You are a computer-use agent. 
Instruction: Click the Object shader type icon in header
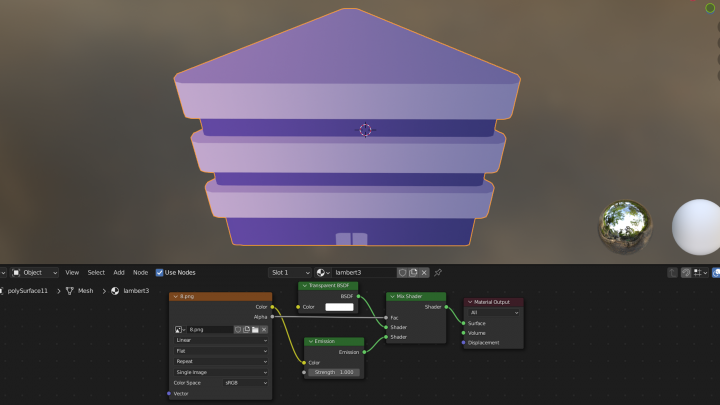[16, 273]
